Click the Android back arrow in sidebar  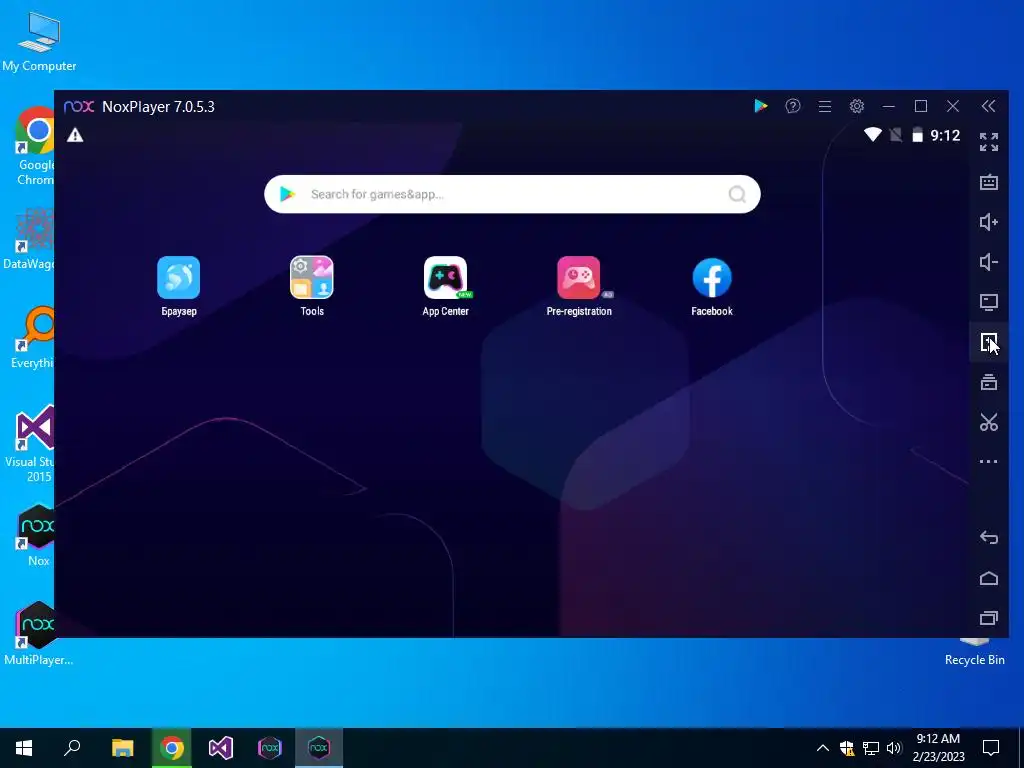[989, 537]
